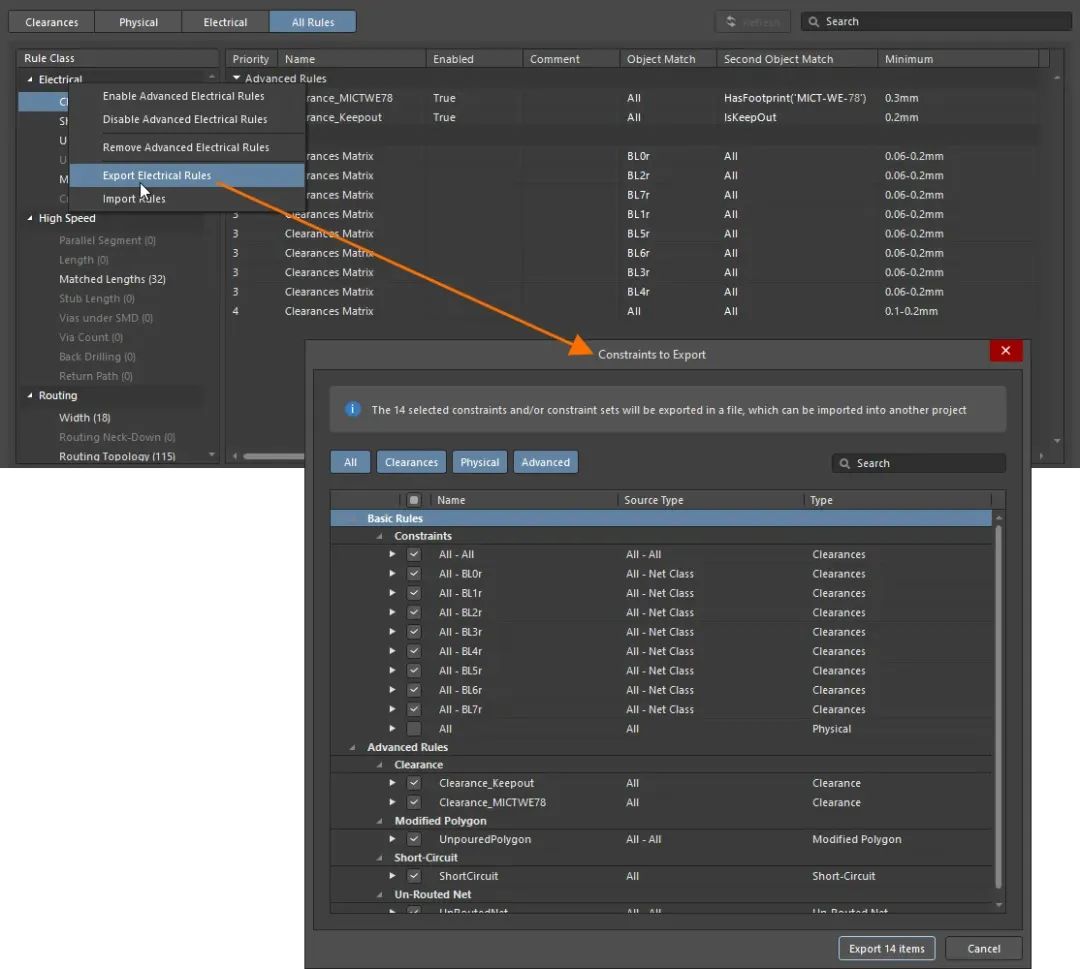
Task: Toggle the select-all checkbox in the Name header
Action: 413,500
